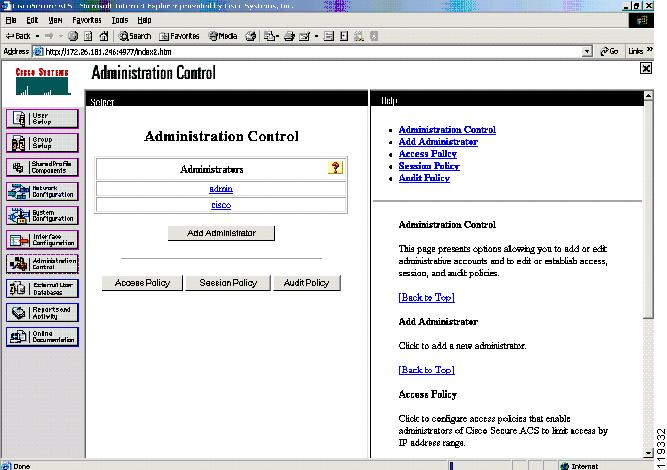Viewport: 667px width, 470px height.
Task: Select Administration Control sidebar button
Action: (42, 264)
